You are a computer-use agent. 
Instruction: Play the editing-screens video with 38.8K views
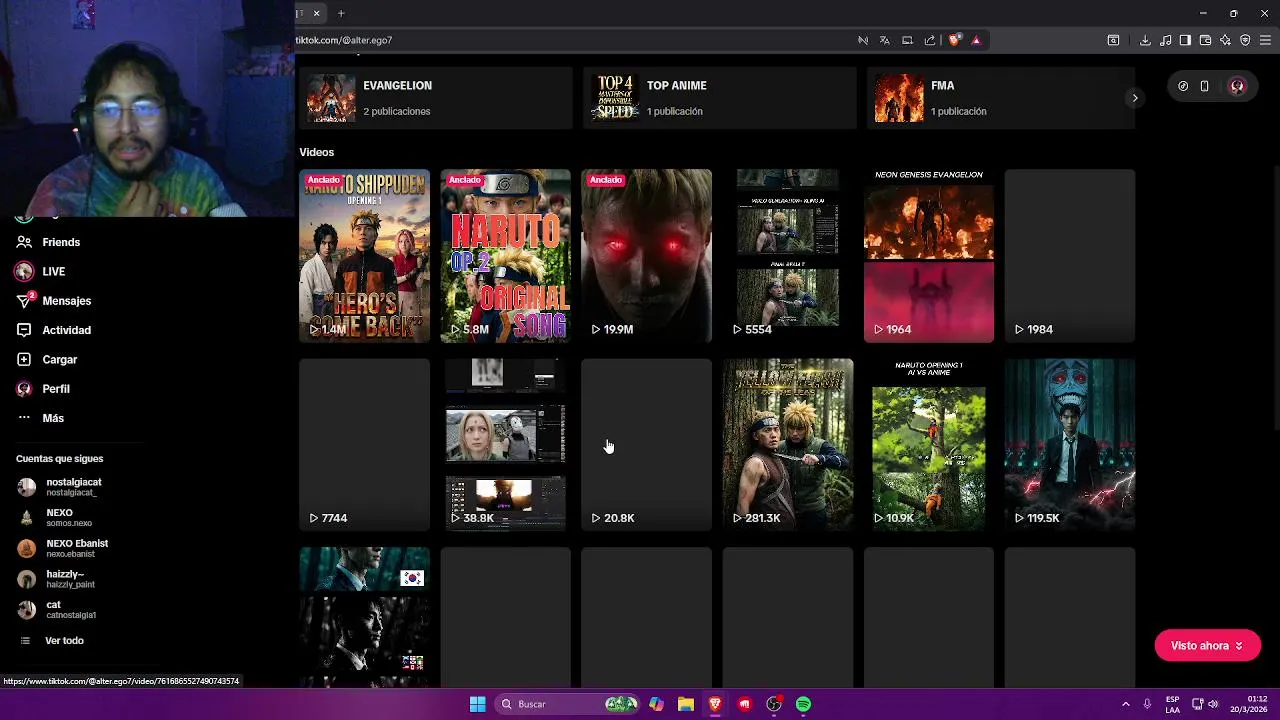[505, 445]
